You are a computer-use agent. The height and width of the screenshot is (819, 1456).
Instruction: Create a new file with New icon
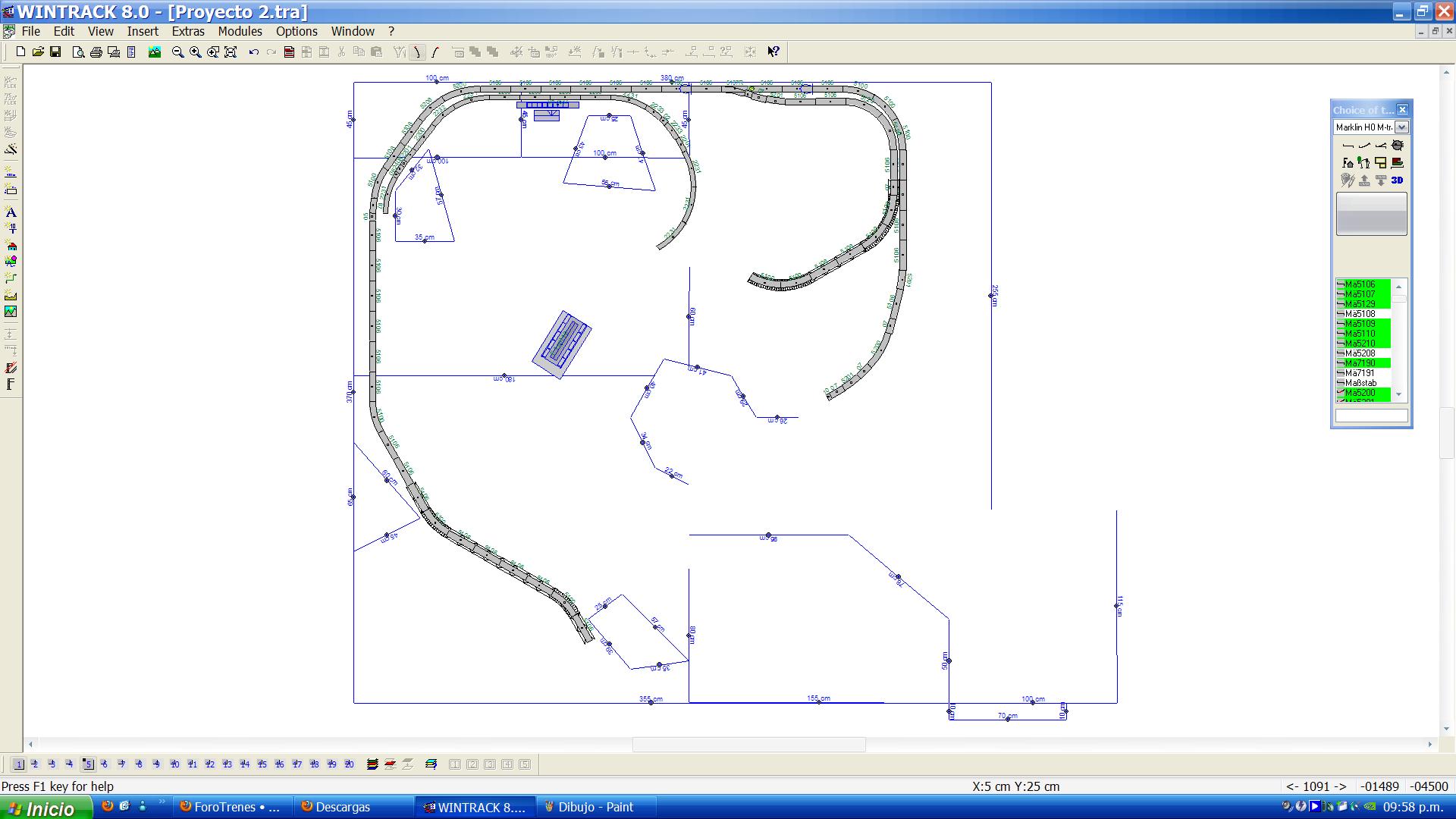[20, 52]
